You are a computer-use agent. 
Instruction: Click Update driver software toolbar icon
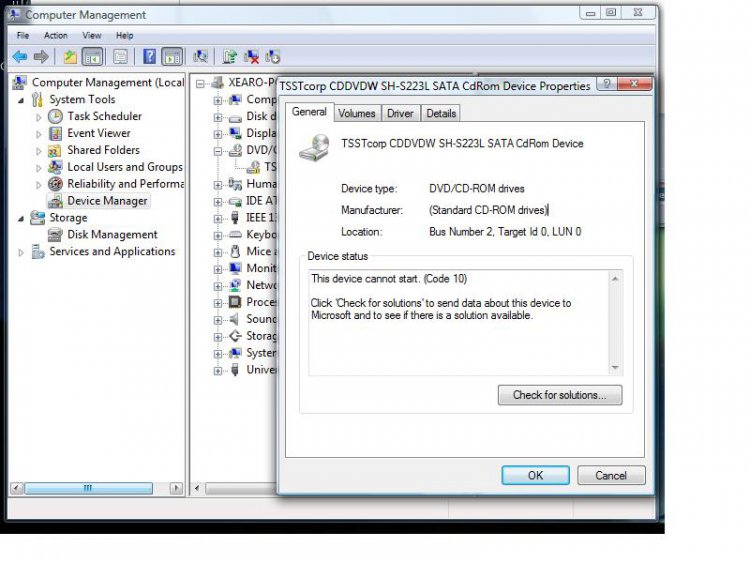coord(230,57)
